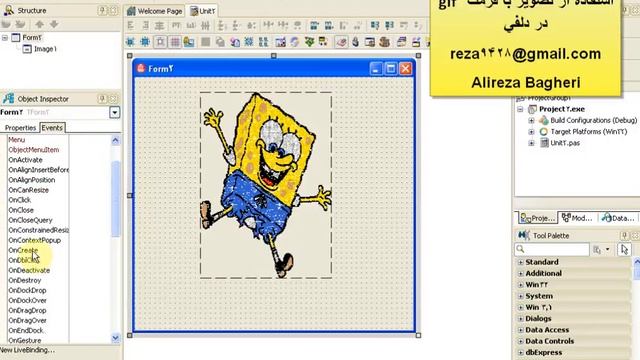The height and width of the screenshot is (360, 640).
Task: Select Image1 in the Structure tree
Action: point(45,49)
